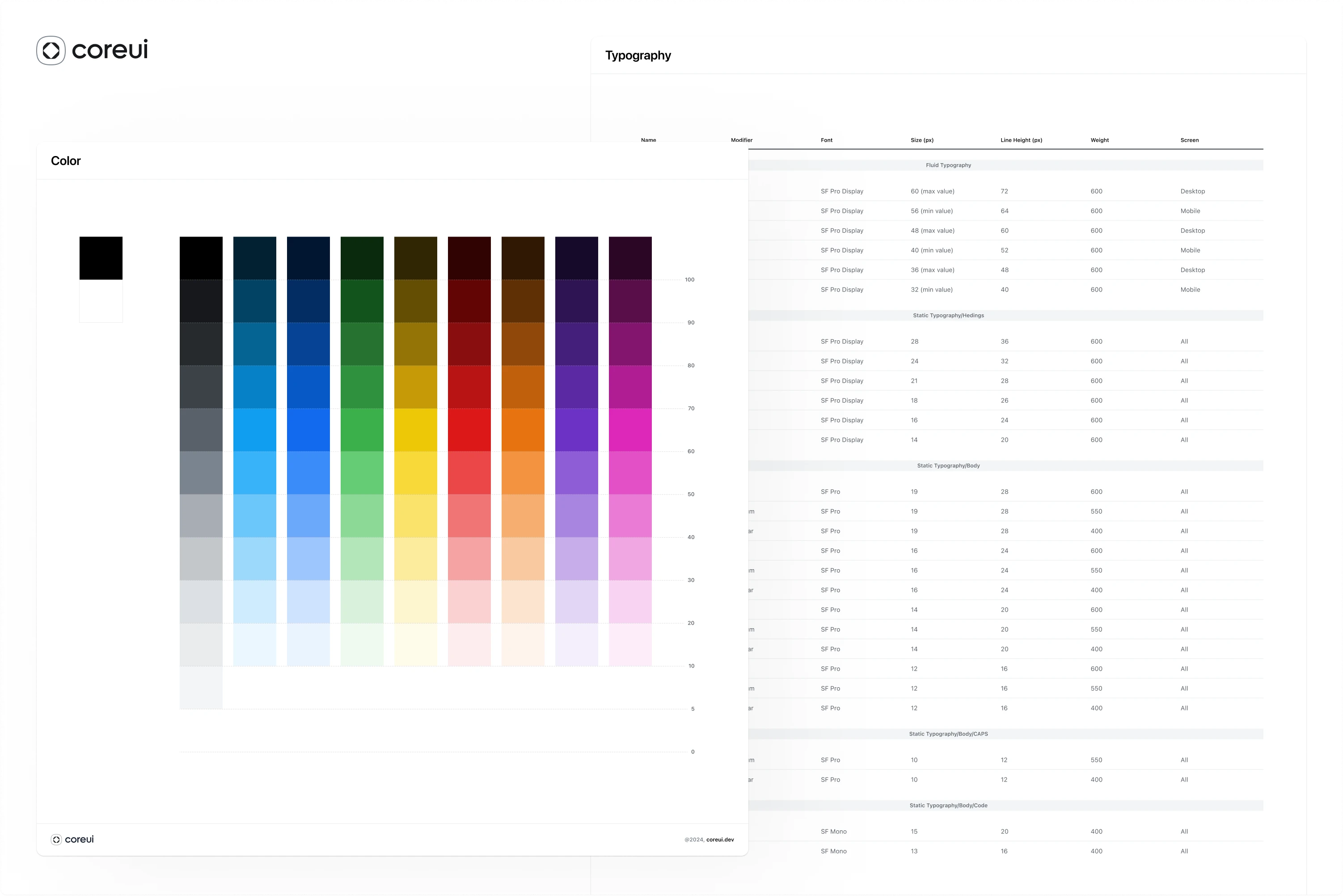Pick the darkest top swatch of the red column

[469, 258]
